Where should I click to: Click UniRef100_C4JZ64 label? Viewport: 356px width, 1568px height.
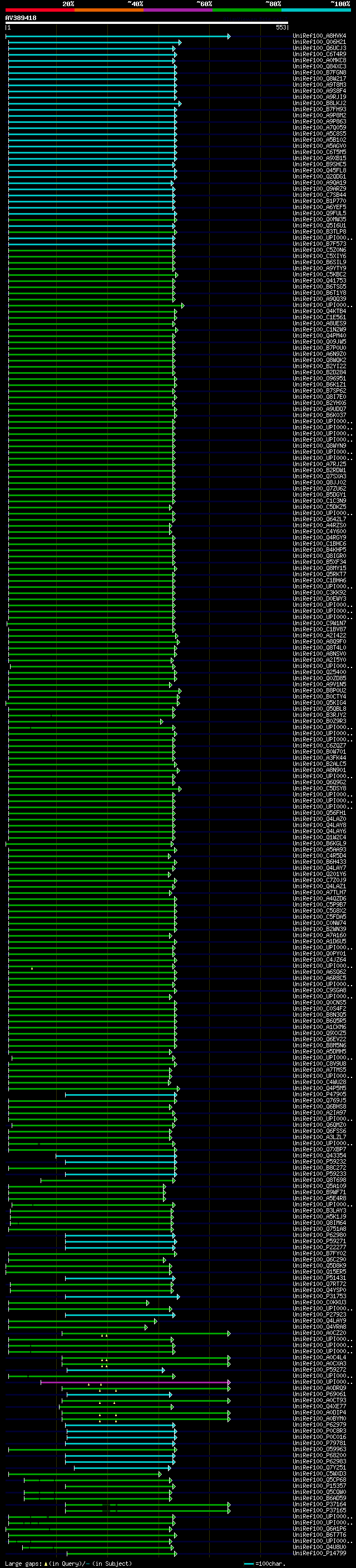pyautogui.click(x=319, y=960)
